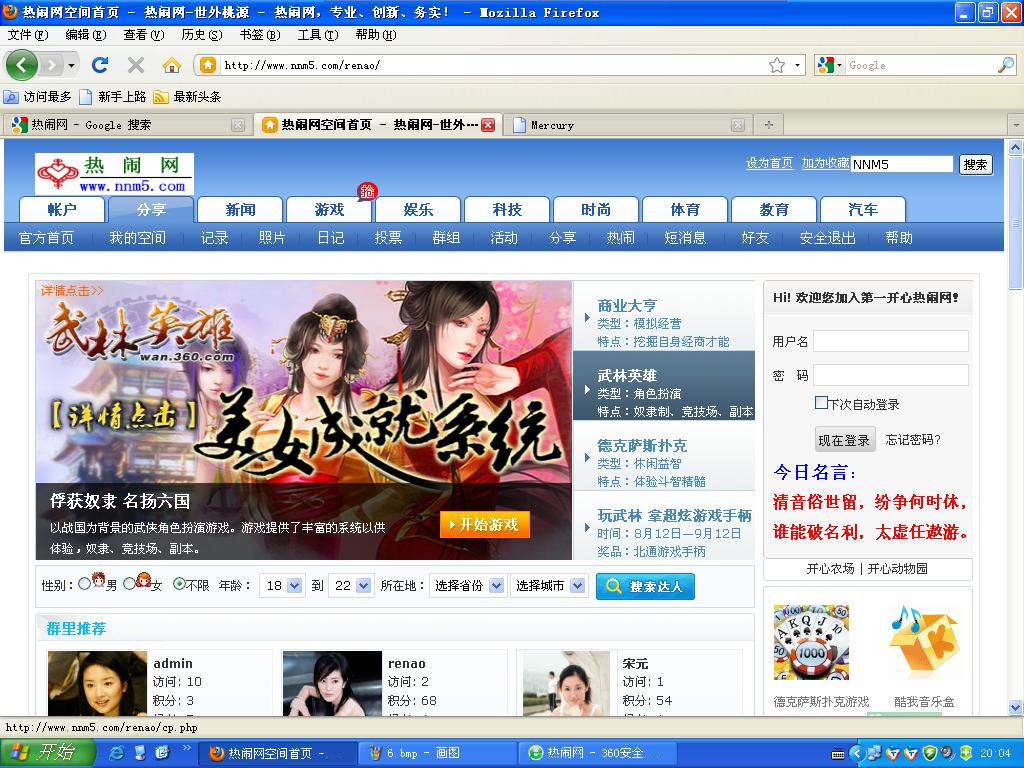
Task: Open the back/forward history dropdown arrow
Action: coord(71,65)
